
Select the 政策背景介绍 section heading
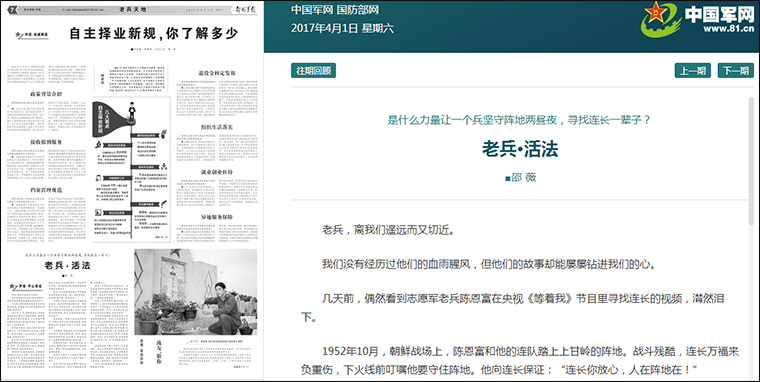point(46,94)
